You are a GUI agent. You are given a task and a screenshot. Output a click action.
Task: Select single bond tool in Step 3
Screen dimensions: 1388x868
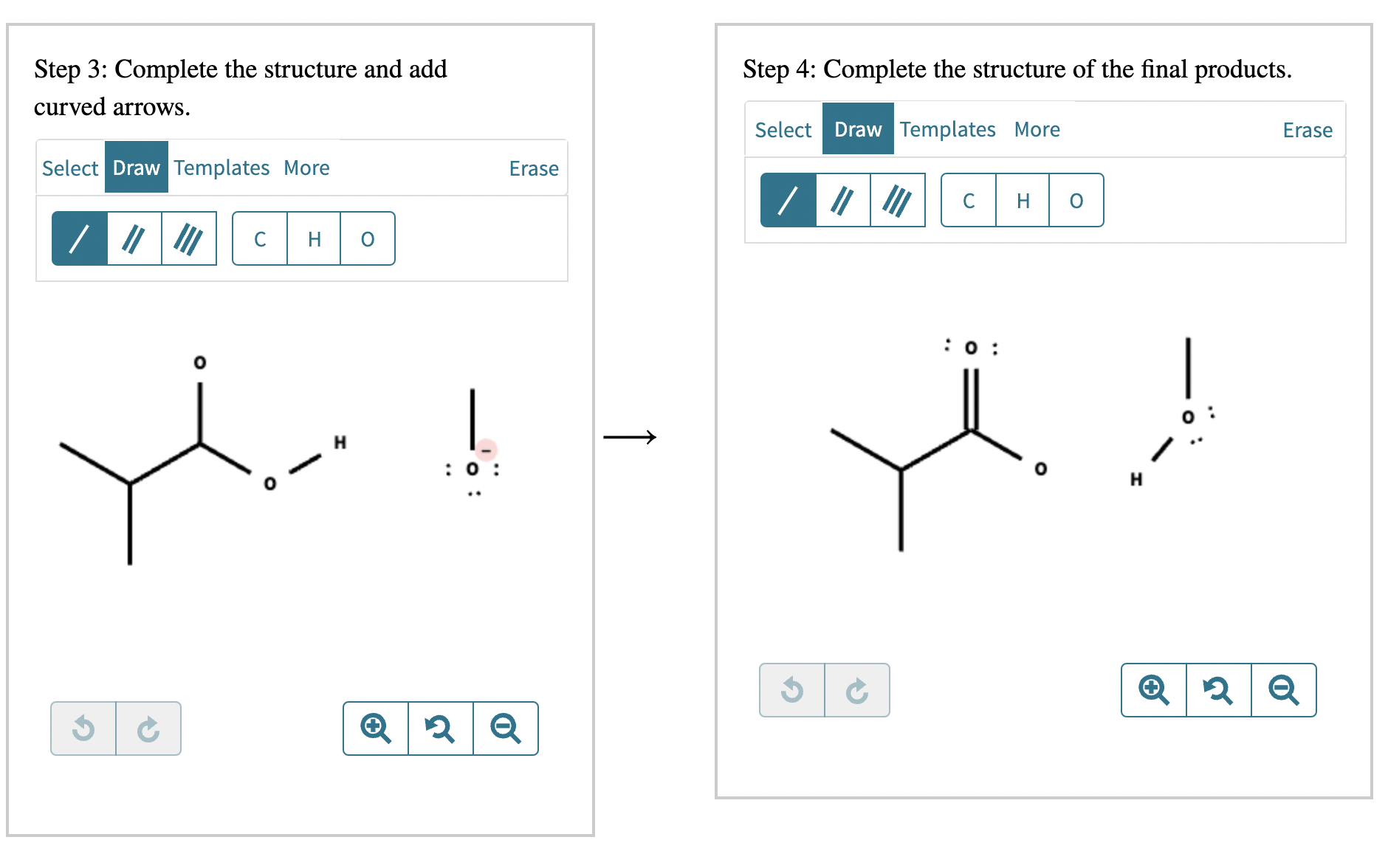click(80, 238)
